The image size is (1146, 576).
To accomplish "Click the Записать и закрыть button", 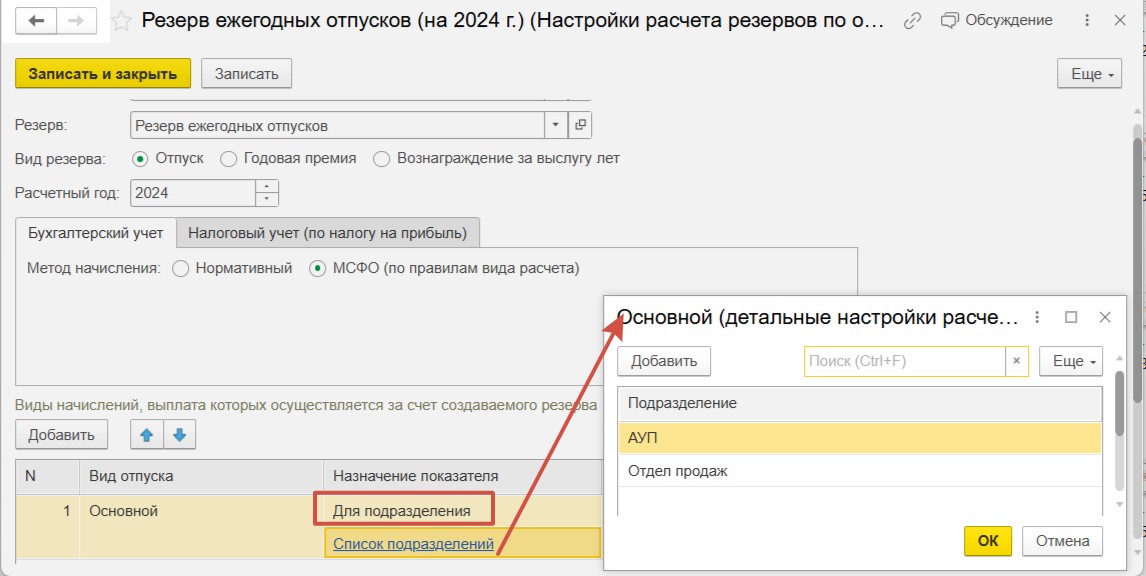I will [102, 73].
